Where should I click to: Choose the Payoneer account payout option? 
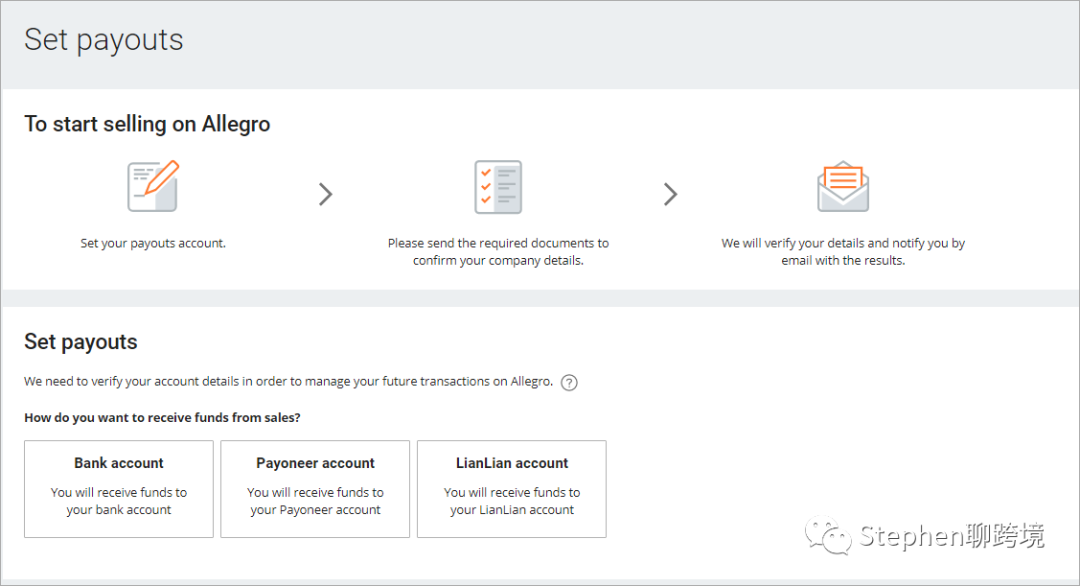(315, 489)
